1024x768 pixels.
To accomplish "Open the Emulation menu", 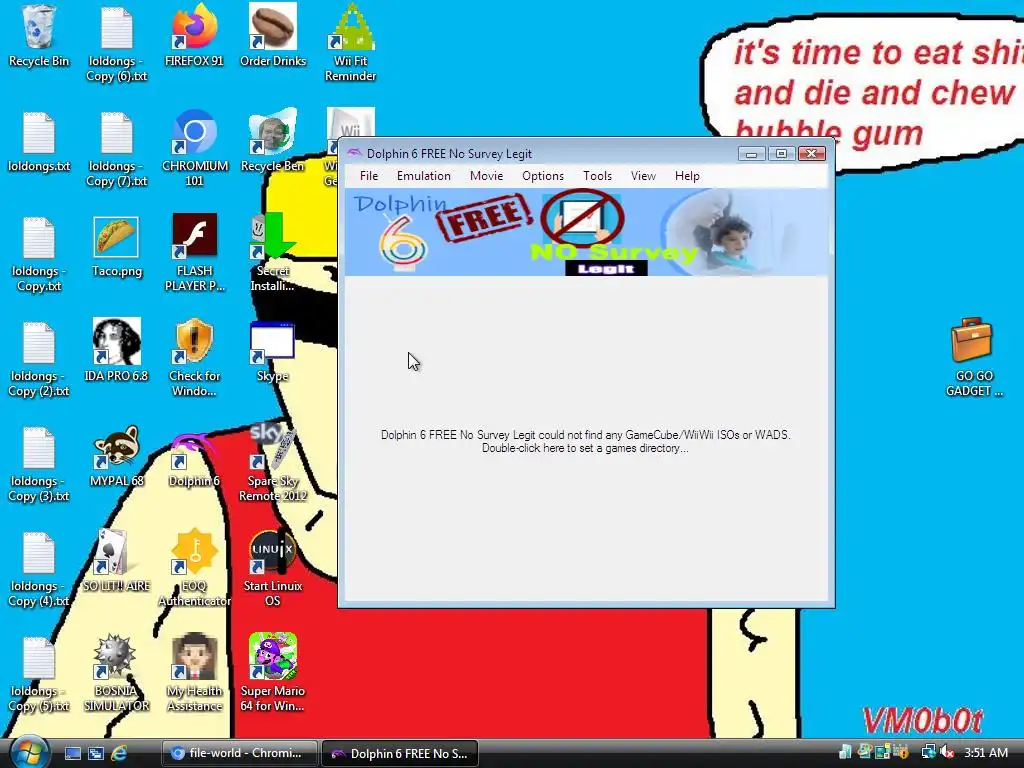I will [x=424, y=176].
